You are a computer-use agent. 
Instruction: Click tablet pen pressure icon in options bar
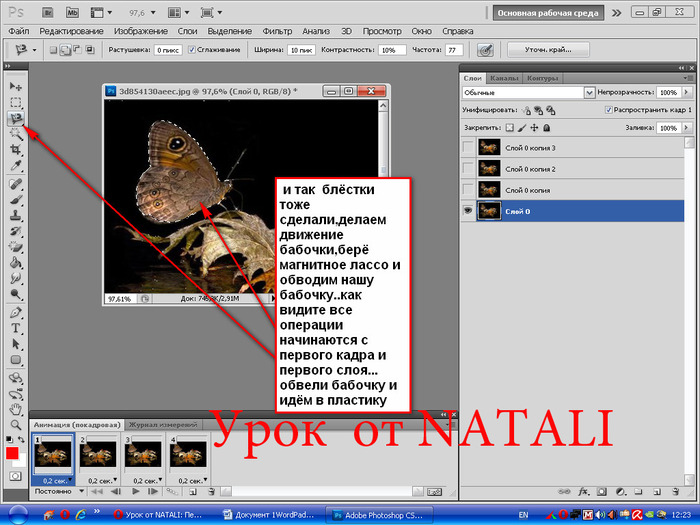[x=485, y=50]
